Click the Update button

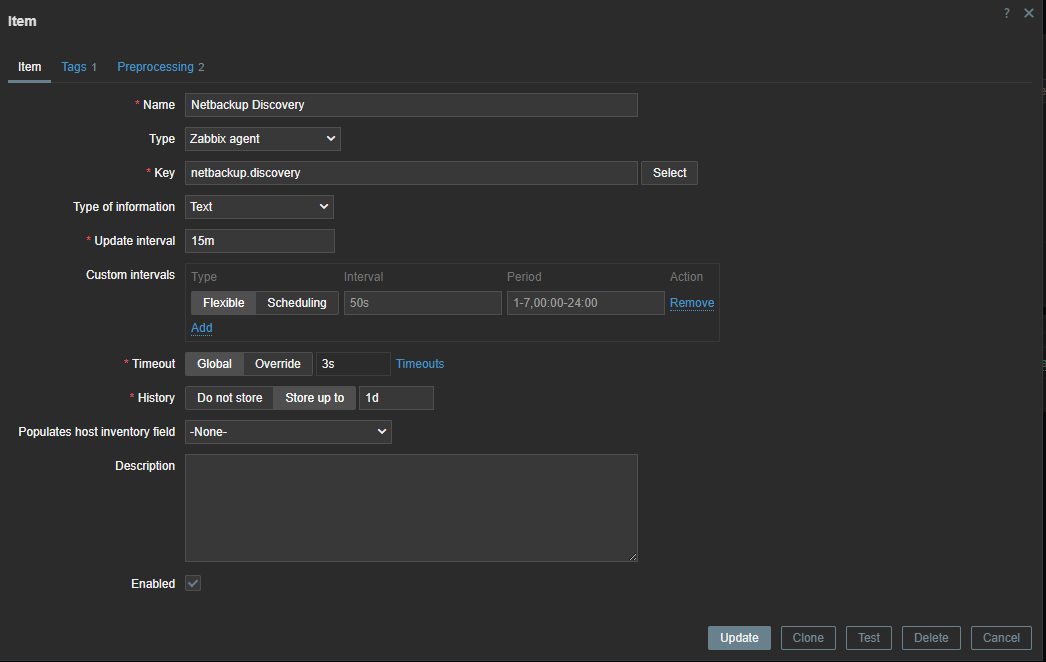[738, 637]
